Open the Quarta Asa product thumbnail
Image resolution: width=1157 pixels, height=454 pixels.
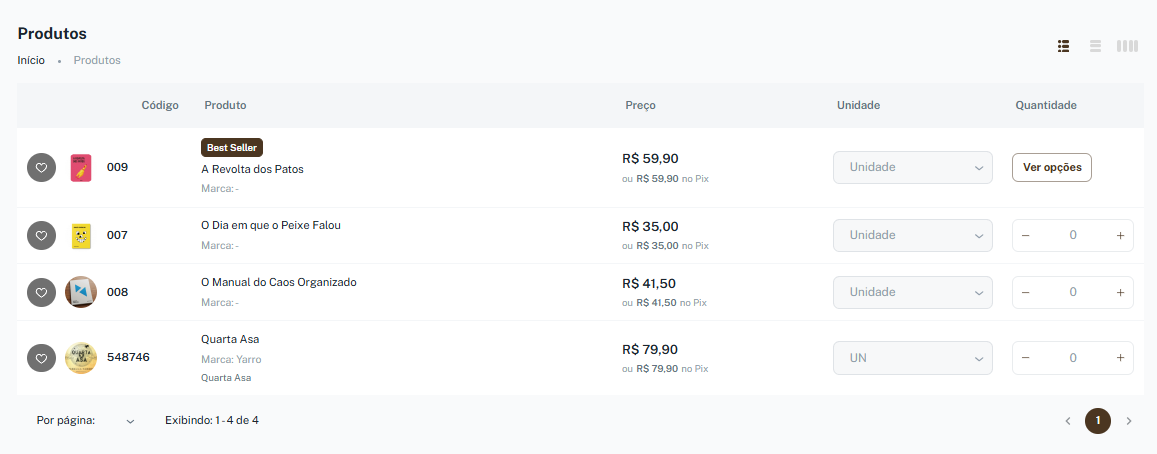(x=81, y=358)
